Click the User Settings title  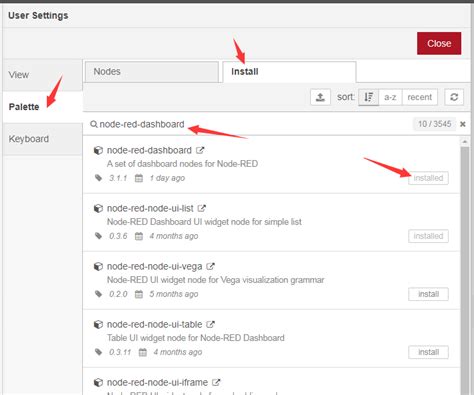pyautogui.click(x=38, y=15)
